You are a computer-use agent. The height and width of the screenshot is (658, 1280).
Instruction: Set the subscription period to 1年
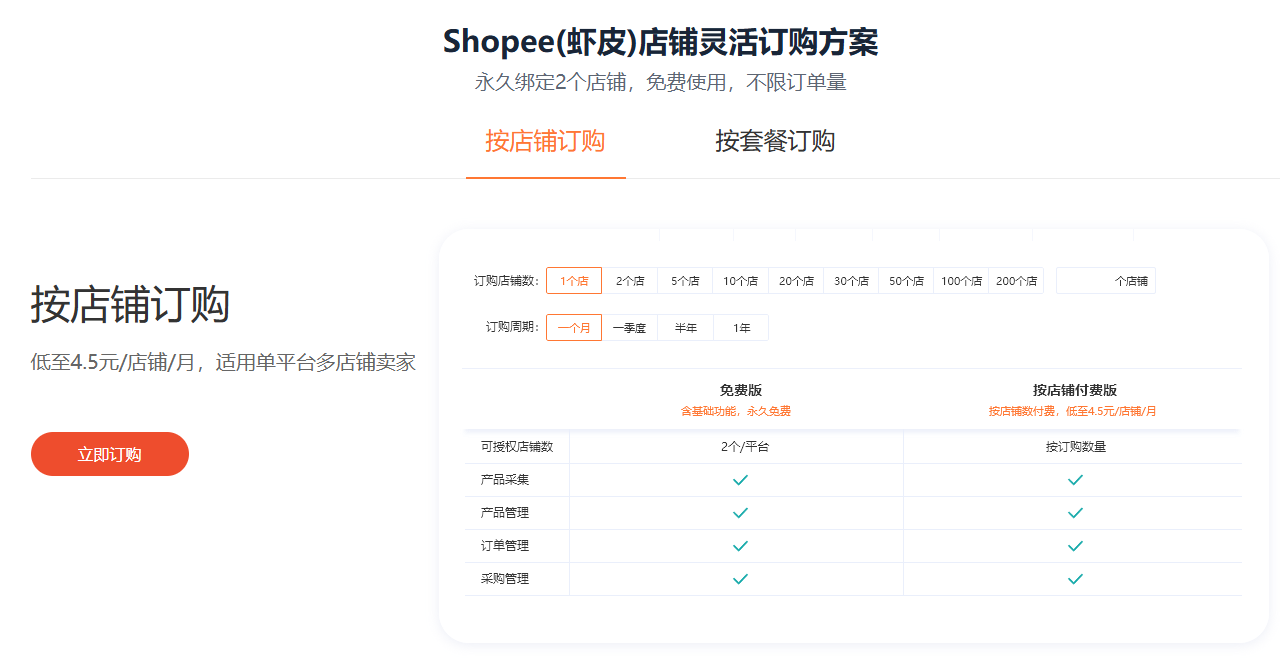(741, 328)
